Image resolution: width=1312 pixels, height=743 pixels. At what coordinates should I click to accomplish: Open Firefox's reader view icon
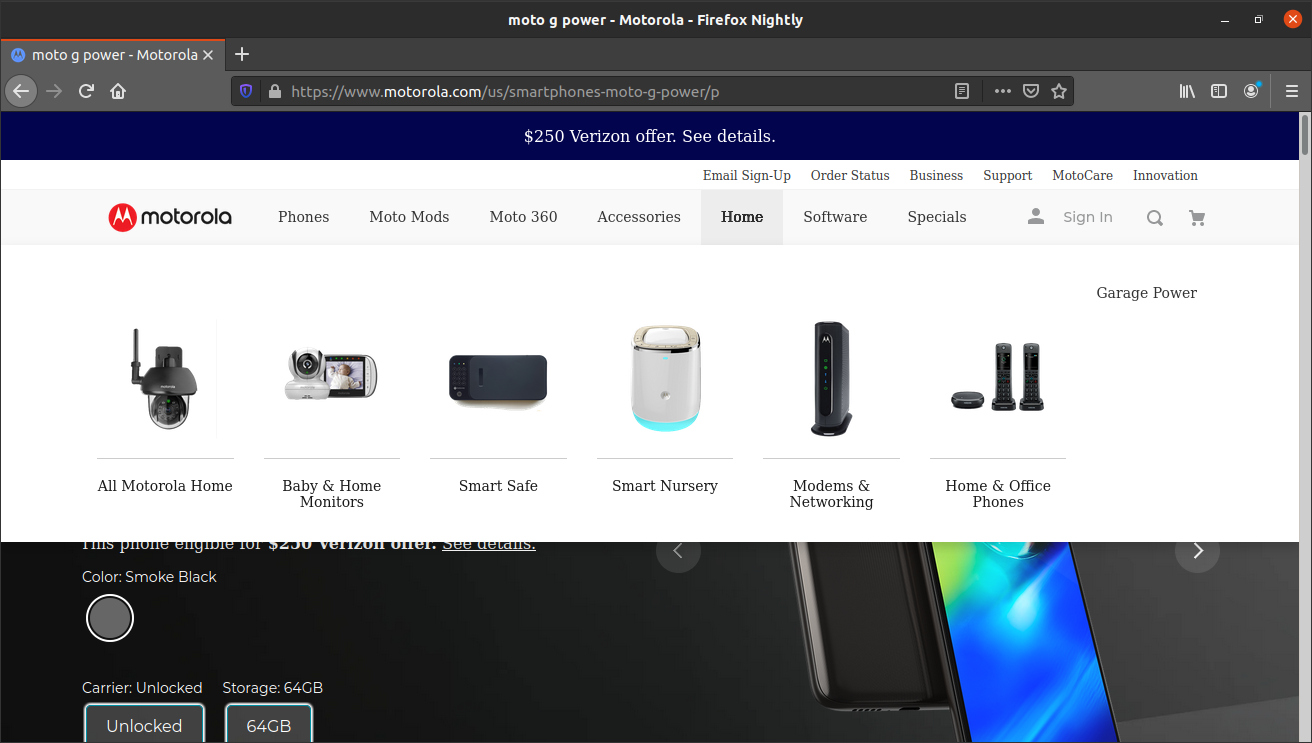click(961, 90)
